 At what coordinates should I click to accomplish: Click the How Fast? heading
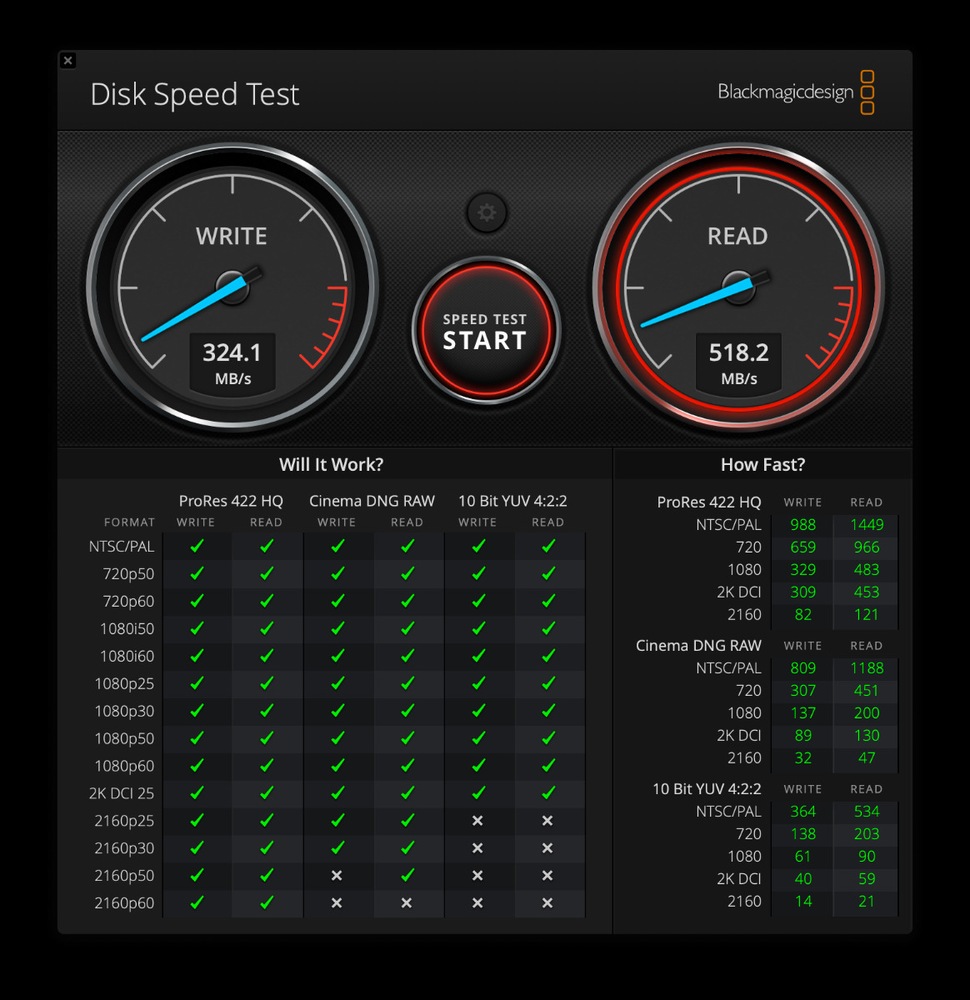763,464
